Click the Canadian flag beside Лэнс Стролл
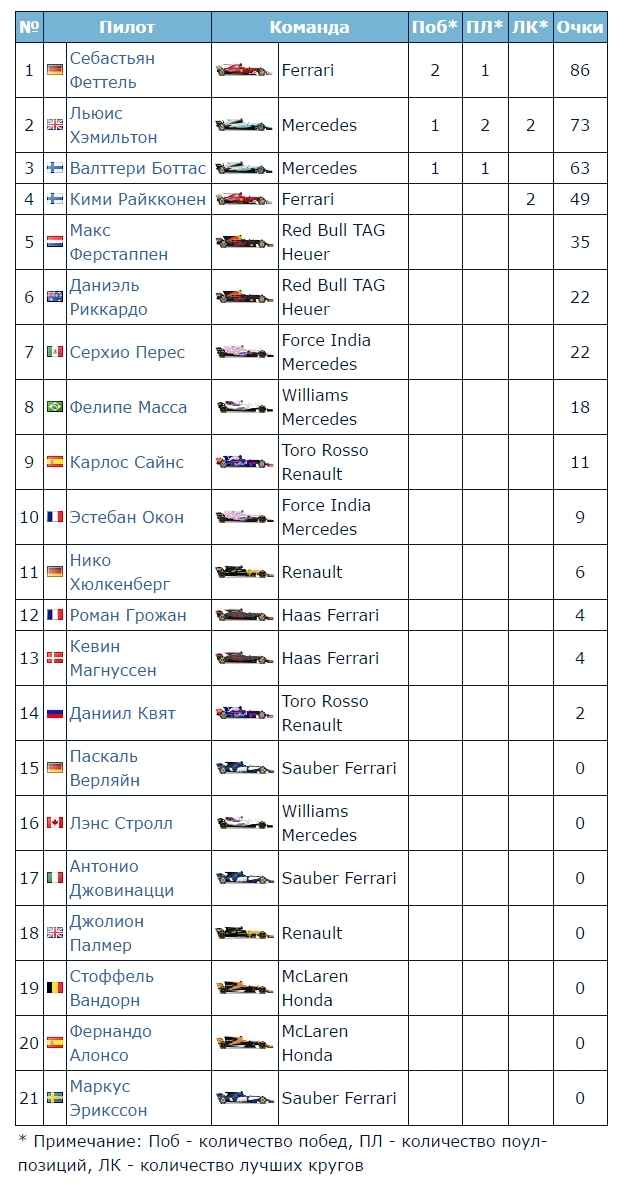 [55, 823]
